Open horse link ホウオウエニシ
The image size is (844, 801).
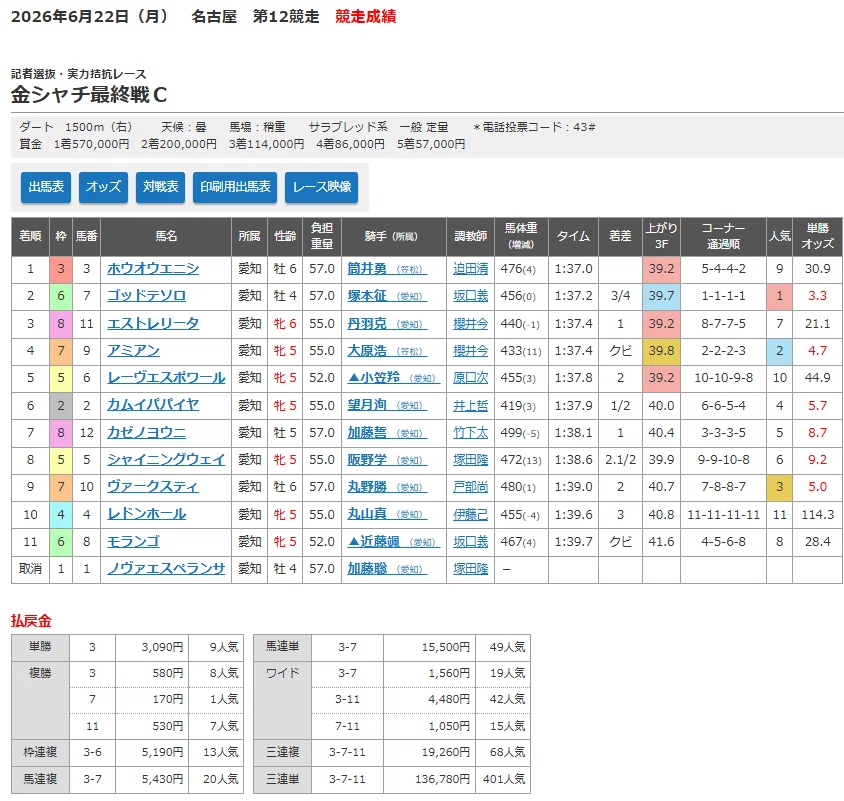click(153, 269)
